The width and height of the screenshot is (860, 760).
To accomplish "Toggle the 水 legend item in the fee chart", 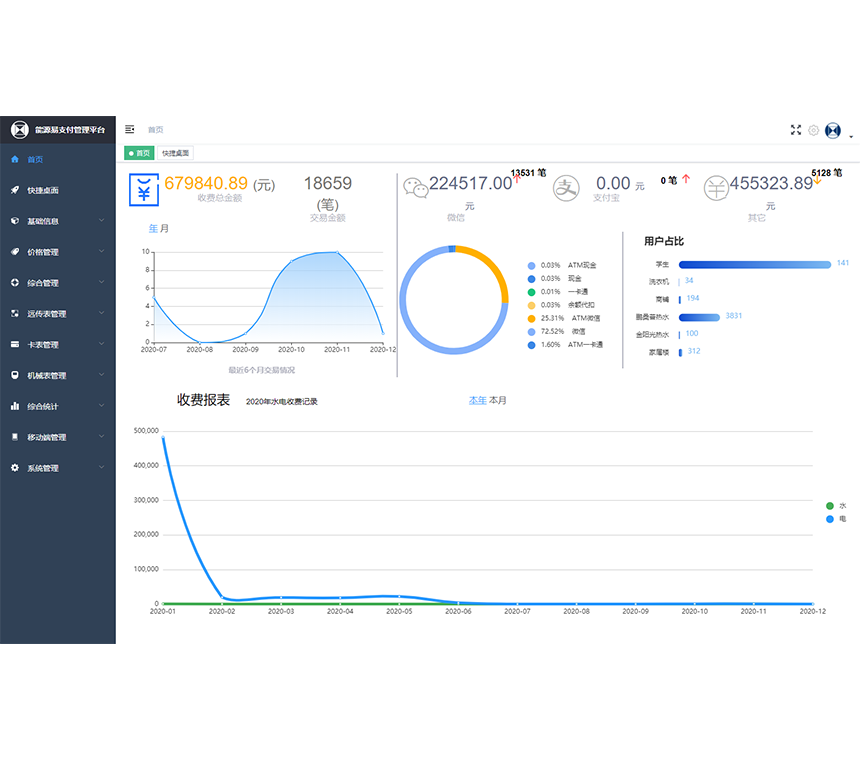I will [x=835, y=506].
